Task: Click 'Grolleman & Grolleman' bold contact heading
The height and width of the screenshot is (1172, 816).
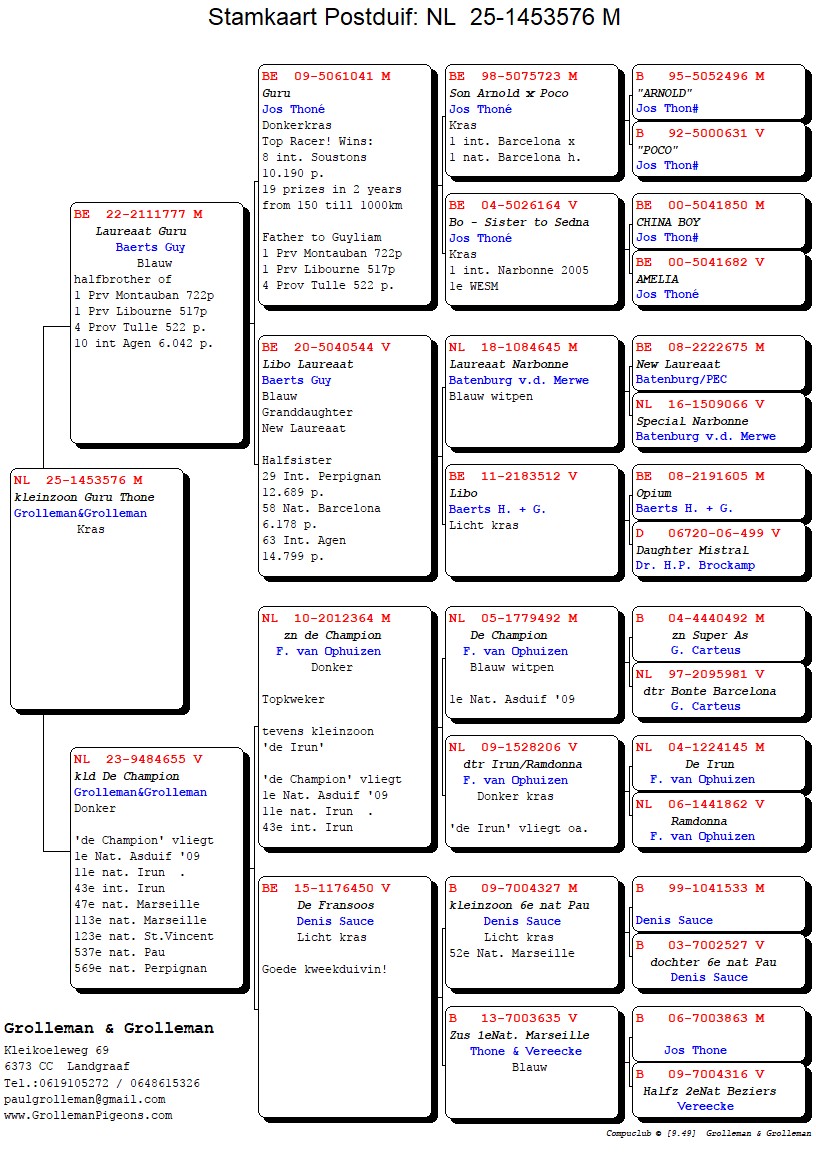Action: [x=109, y=1028]
